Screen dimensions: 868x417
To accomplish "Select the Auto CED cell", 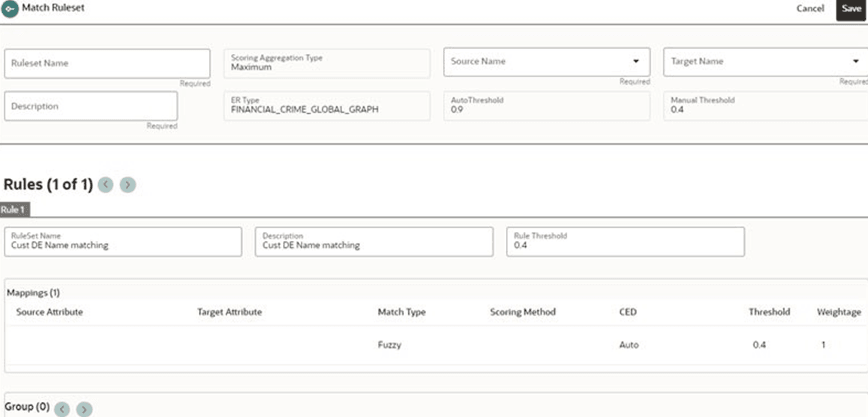I will click(629, 345).
